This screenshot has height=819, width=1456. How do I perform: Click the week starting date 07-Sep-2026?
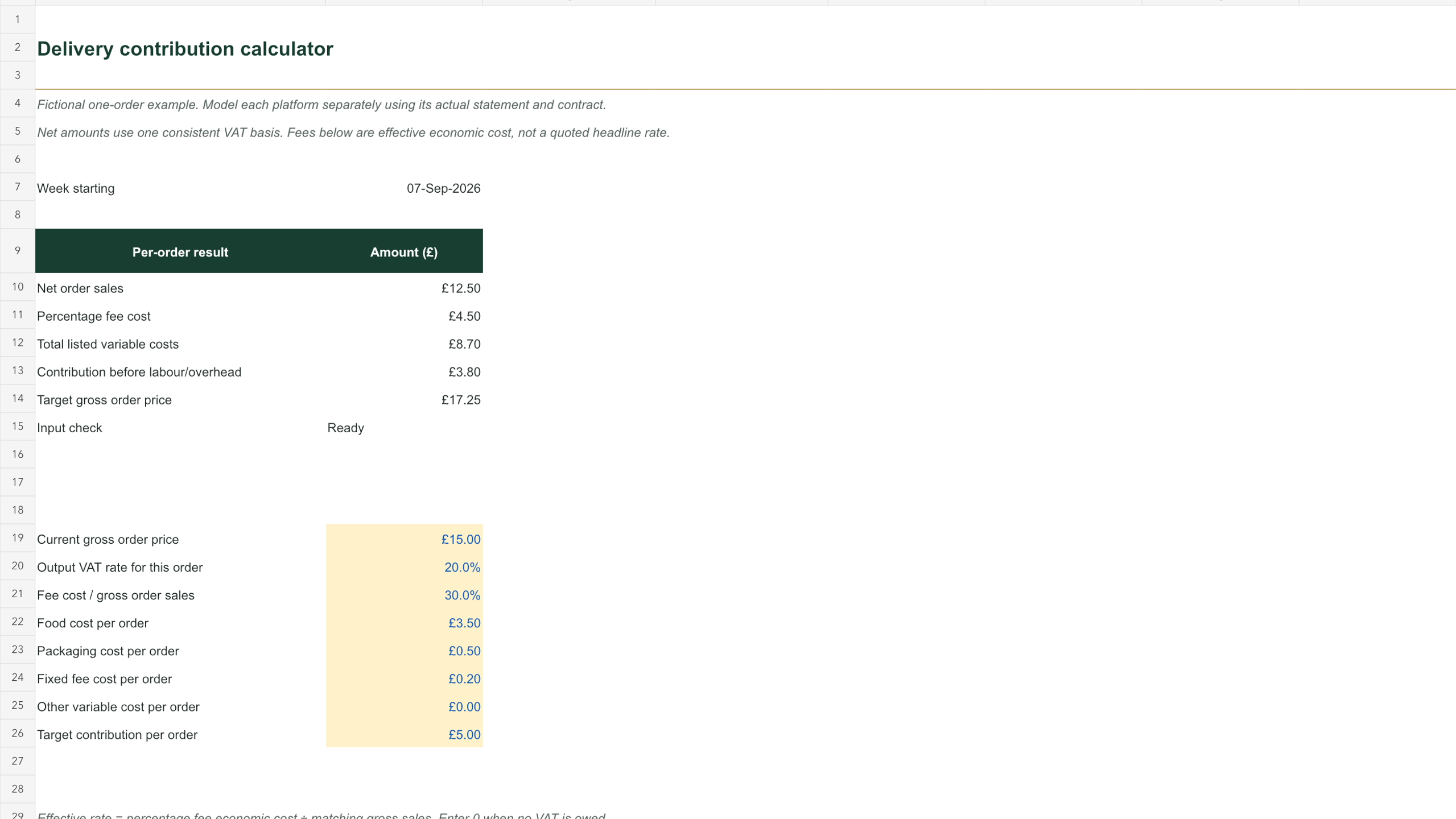443,188
